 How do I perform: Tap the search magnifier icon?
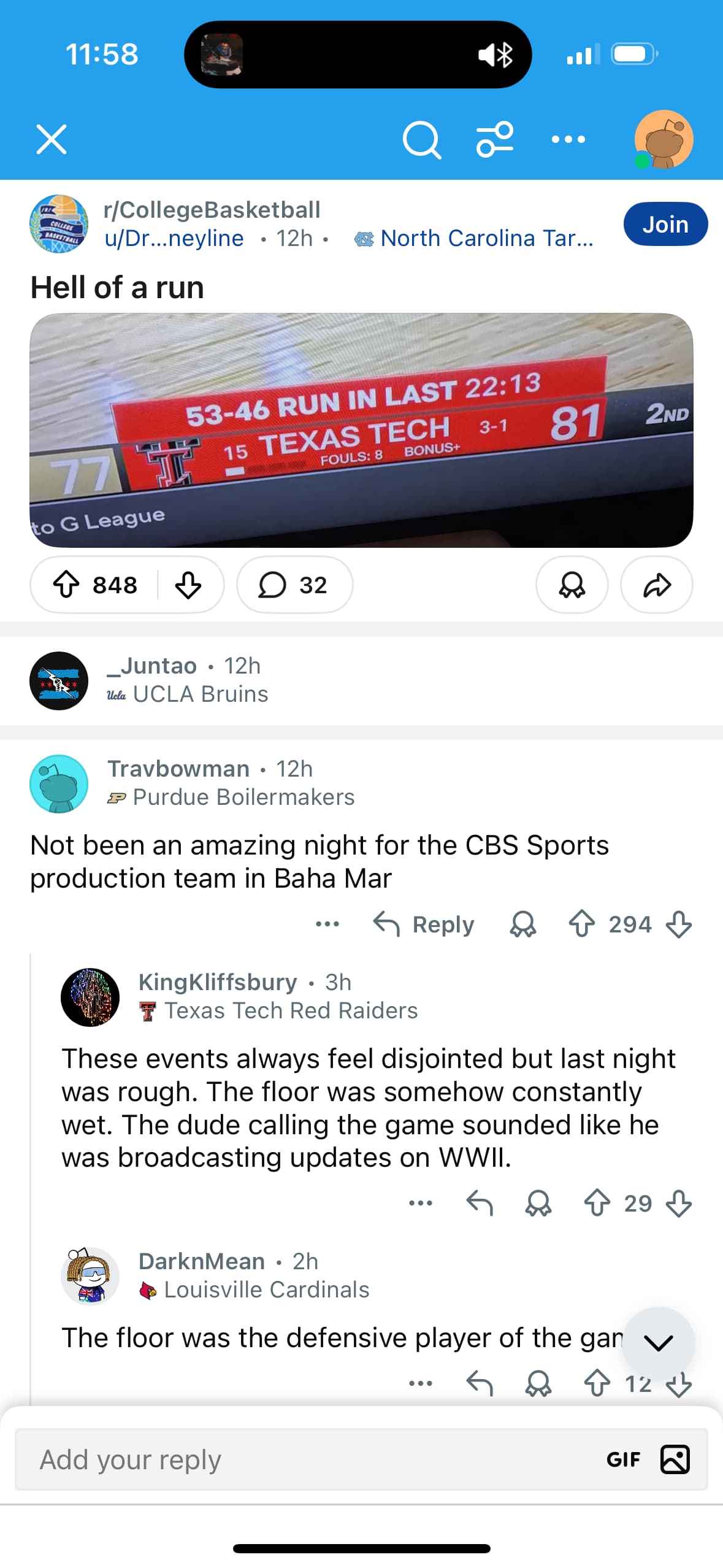(x=422, y=140)
